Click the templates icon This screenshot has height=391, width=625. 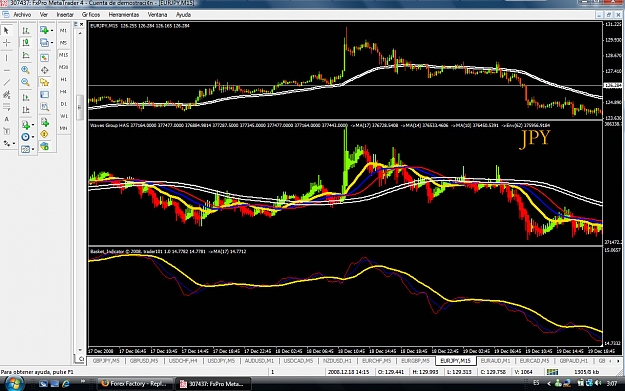[25, 149]
